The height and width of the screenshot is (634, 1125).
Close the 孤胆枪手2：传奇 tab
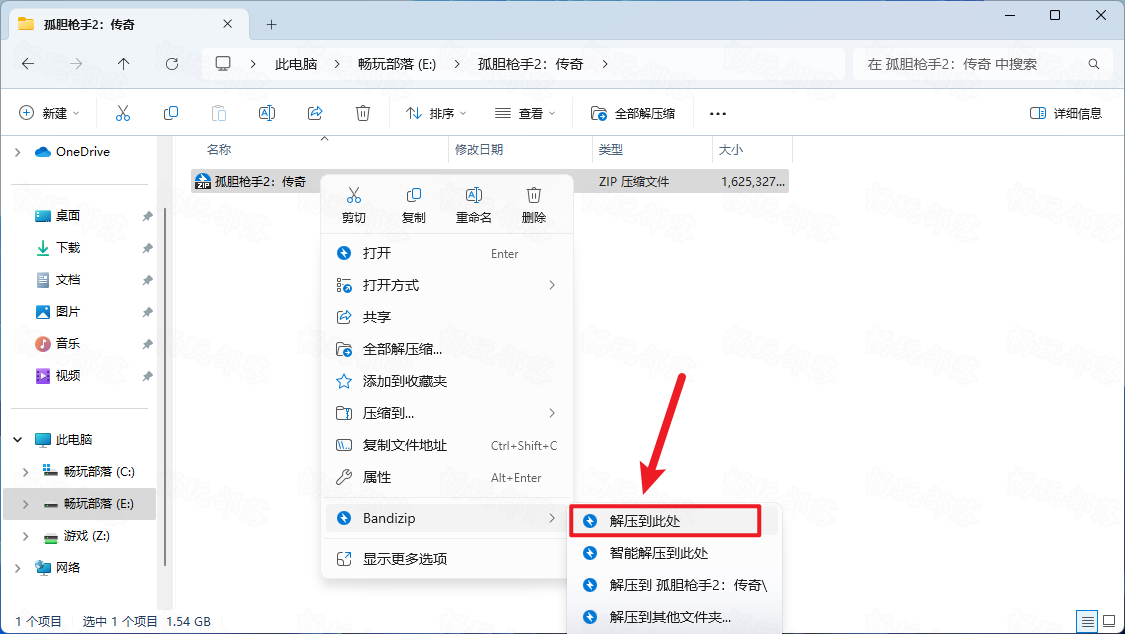pos(227,24)
